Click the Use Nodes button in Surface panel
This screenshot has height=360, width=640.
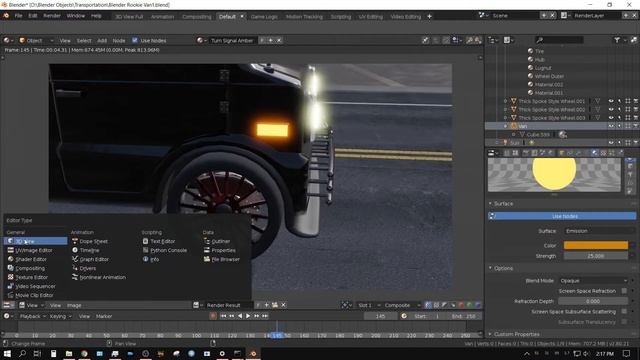point(562,216)
